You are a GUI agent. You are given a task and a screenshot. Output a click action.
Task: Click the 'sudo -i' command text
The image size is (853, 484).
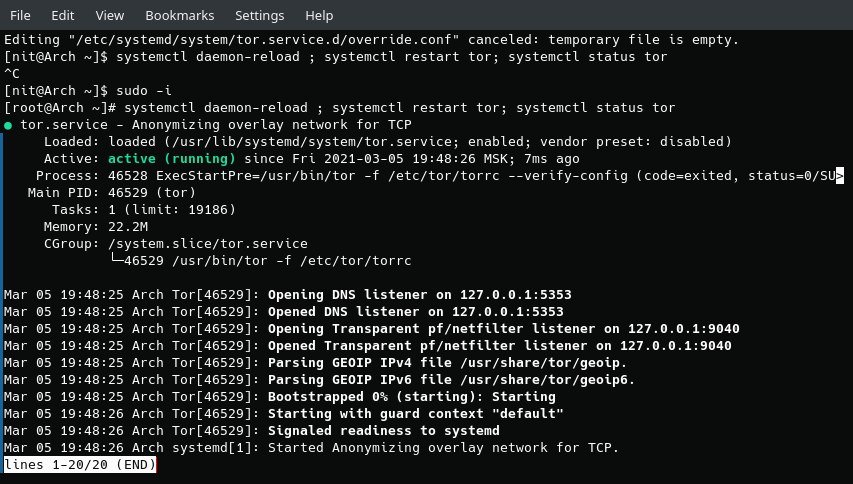pos(144,91)
